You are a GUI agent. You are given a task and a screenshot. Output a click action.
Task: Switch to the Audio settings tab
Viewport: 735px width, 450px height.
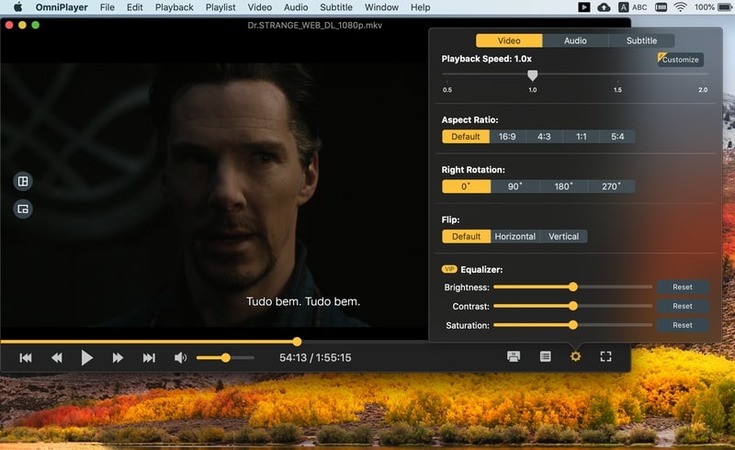click(575, 40)
